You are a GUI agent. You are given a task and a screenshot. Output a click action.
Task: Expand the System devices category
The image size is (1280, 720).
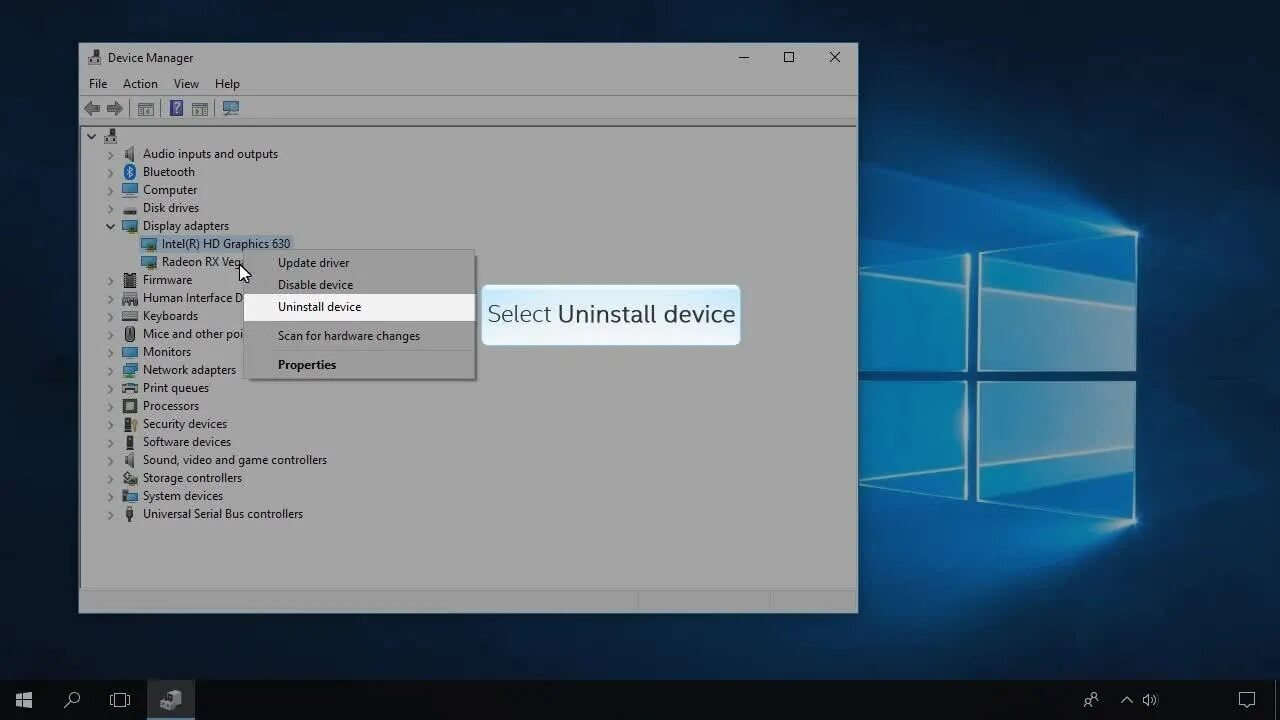[x=111, y=496]
